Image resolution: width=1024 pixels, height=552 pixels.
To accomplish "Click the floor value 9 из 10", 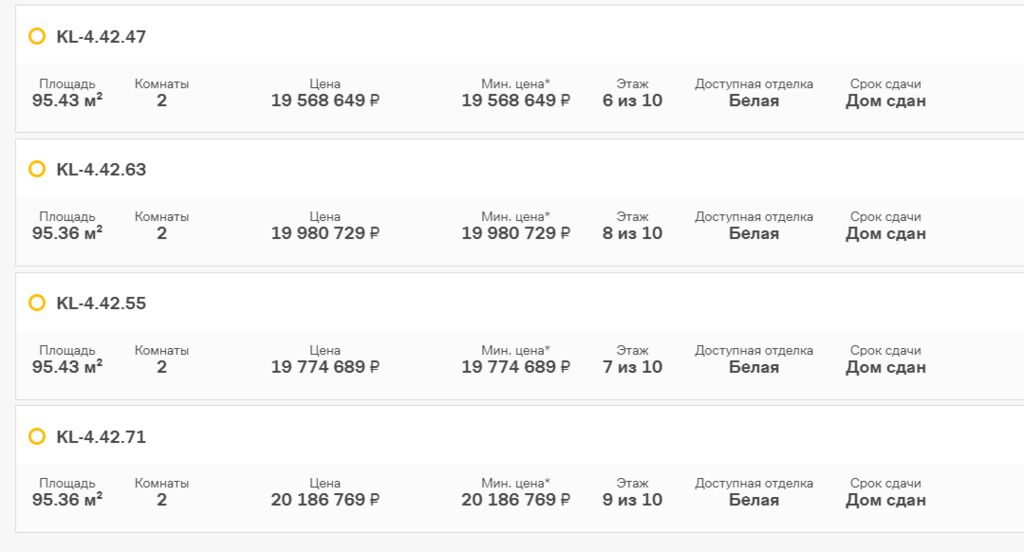I will [x=632, y=500].
